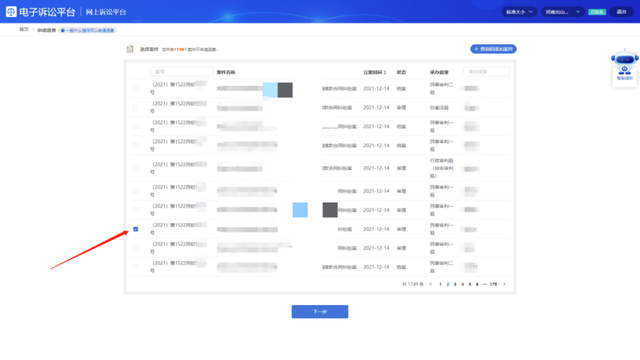Tick the third case row checkbox
The width and height of the screenshot is (640, 360).
136,127
